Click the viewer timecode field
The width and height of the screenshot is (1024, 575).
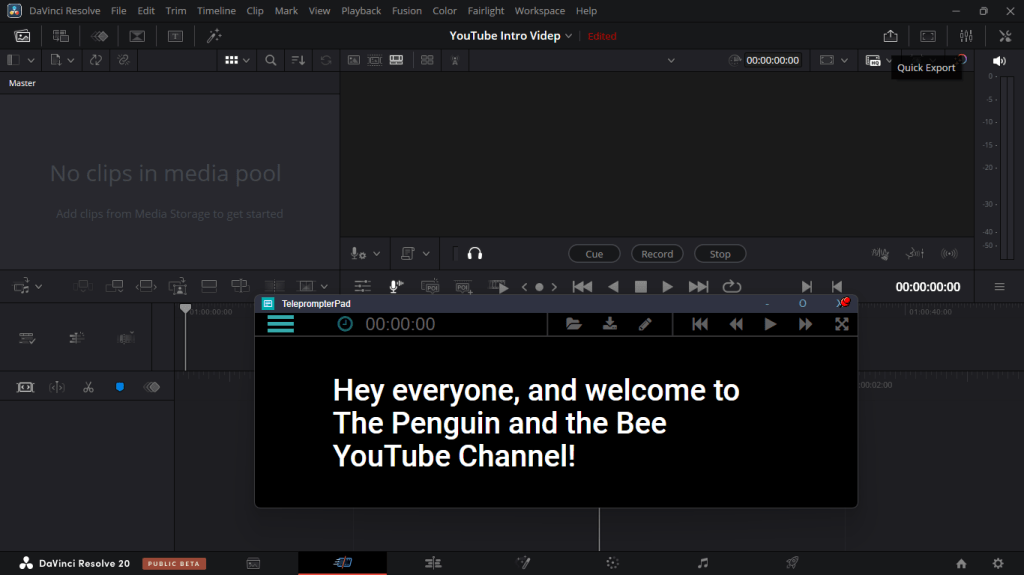pos(773,60)
